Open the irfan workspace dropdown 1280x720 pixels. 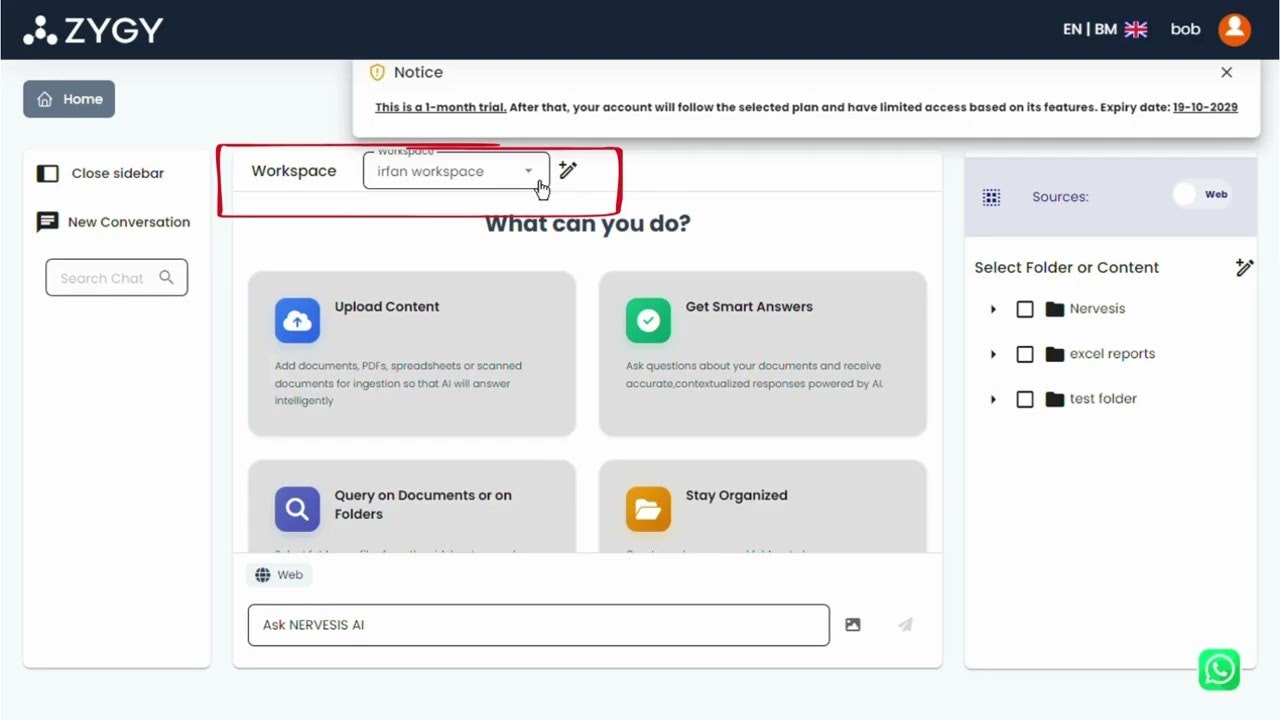tap(456, 171)
